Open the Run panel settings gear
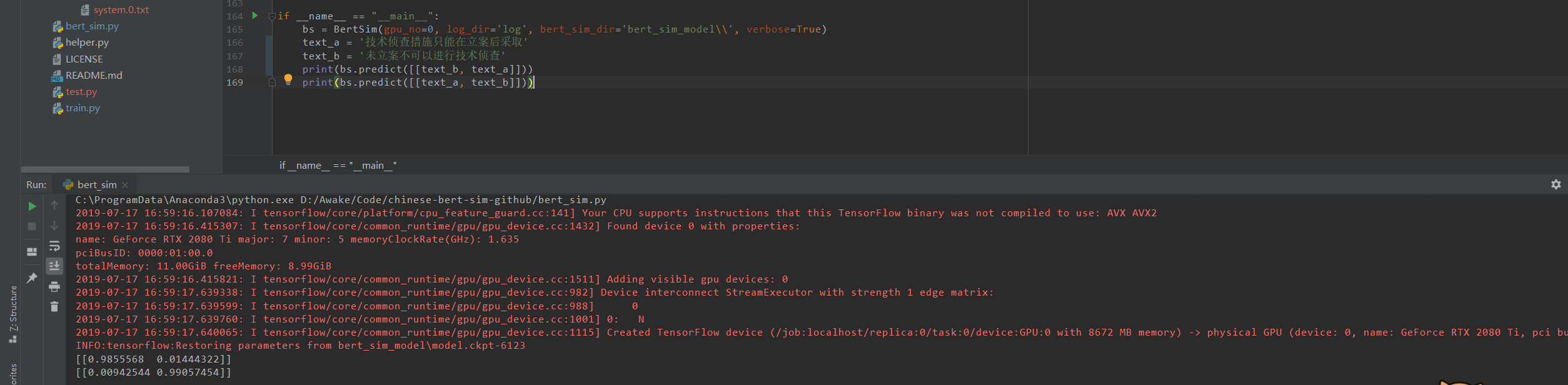Image resolution: width=1568 pixels, height=385 pixels. click(1555, 184)
